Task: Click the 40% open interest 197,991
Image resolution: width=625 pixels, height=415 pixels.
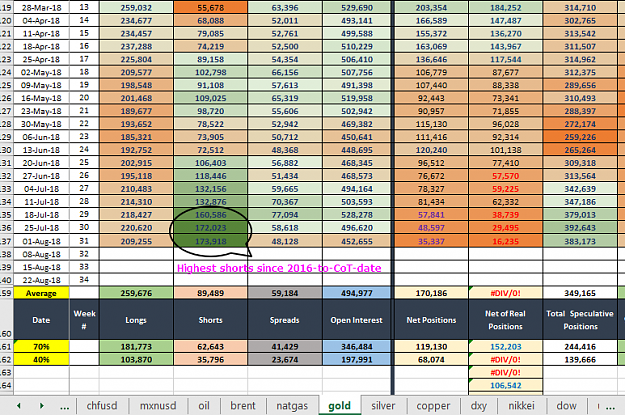Action: point(356,359)
